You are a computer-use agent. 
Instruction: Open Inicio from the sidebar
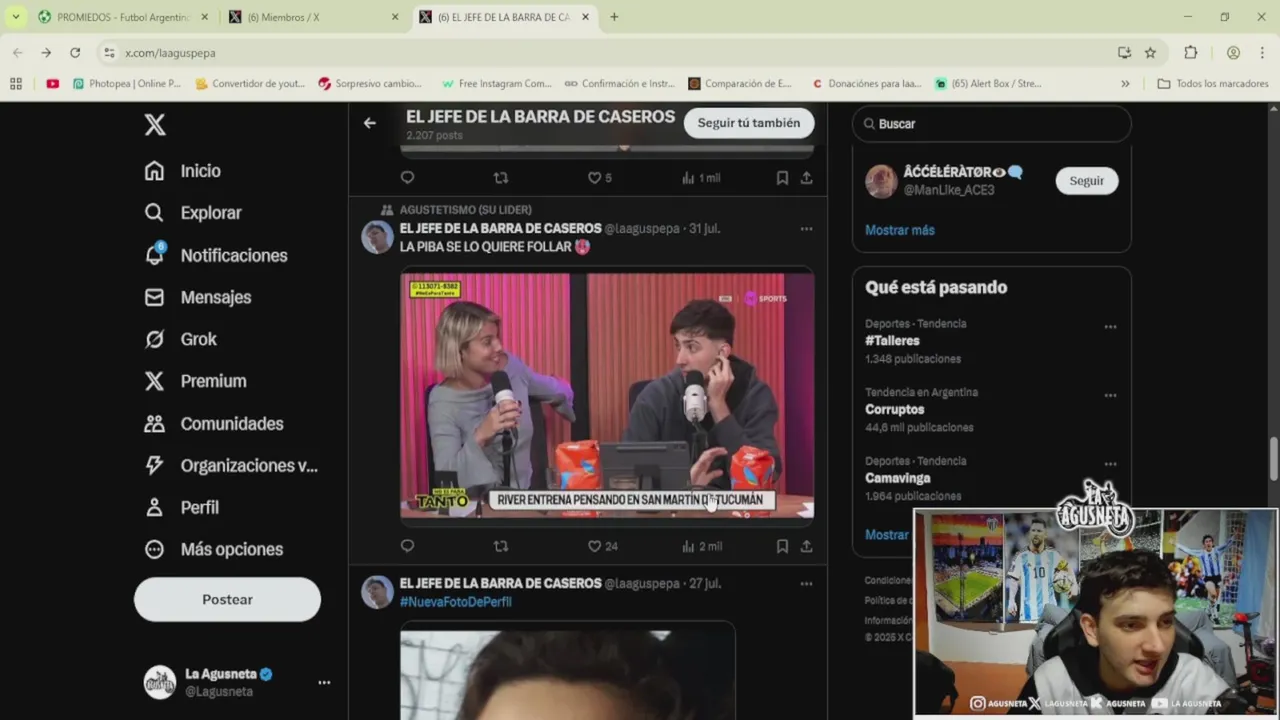click(x=183, y=171)
